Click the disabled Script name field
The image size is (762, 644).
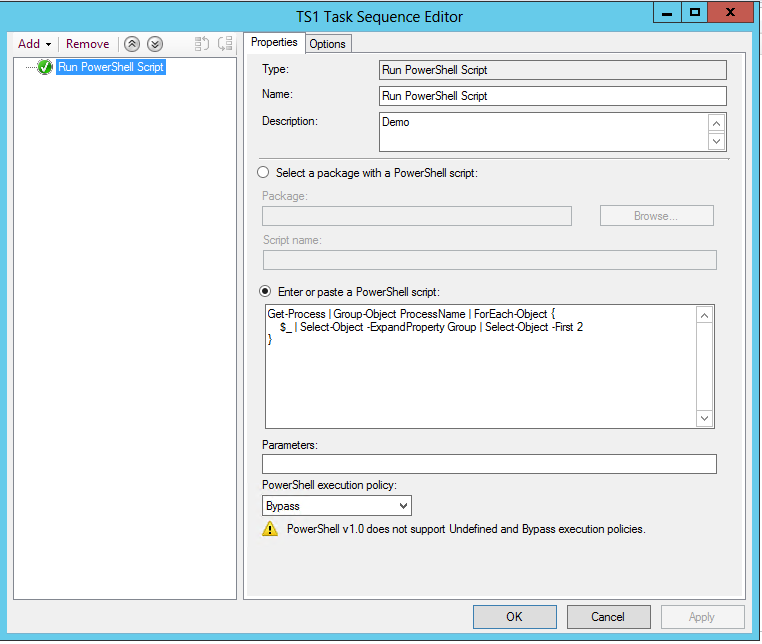[490, 260]
